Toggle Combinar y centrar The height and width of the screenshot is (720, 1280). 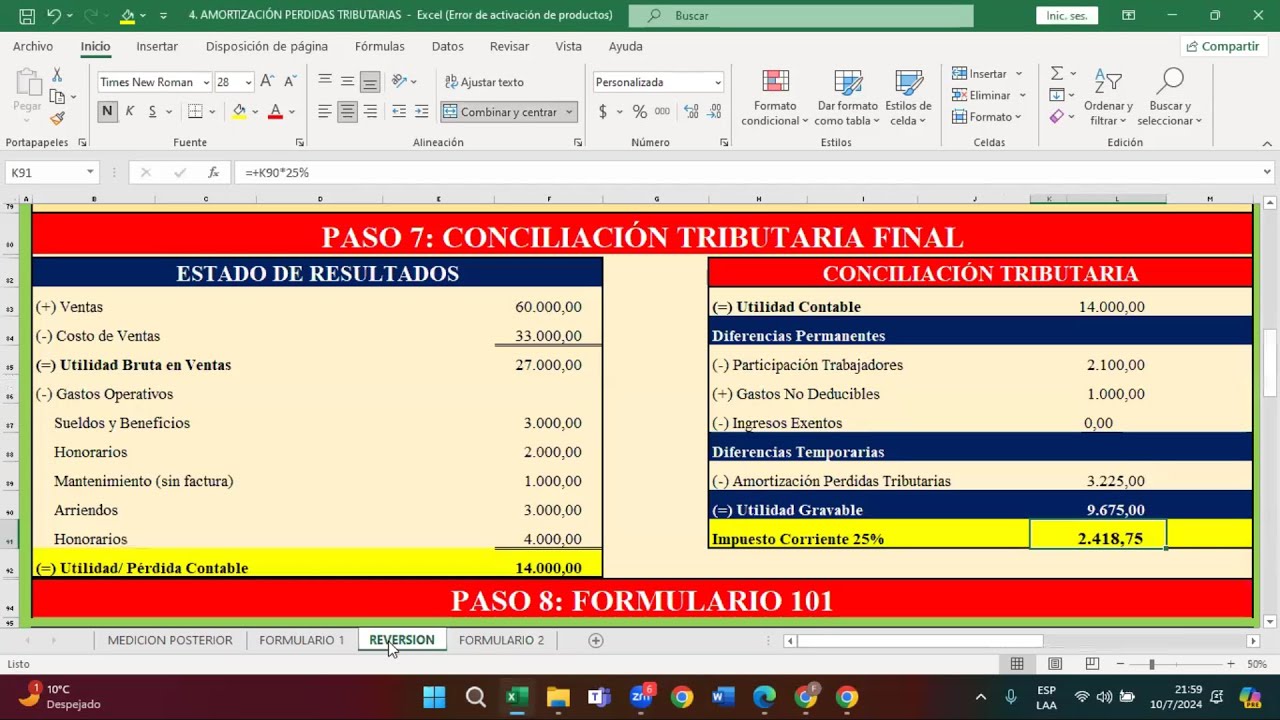[501, 112]
